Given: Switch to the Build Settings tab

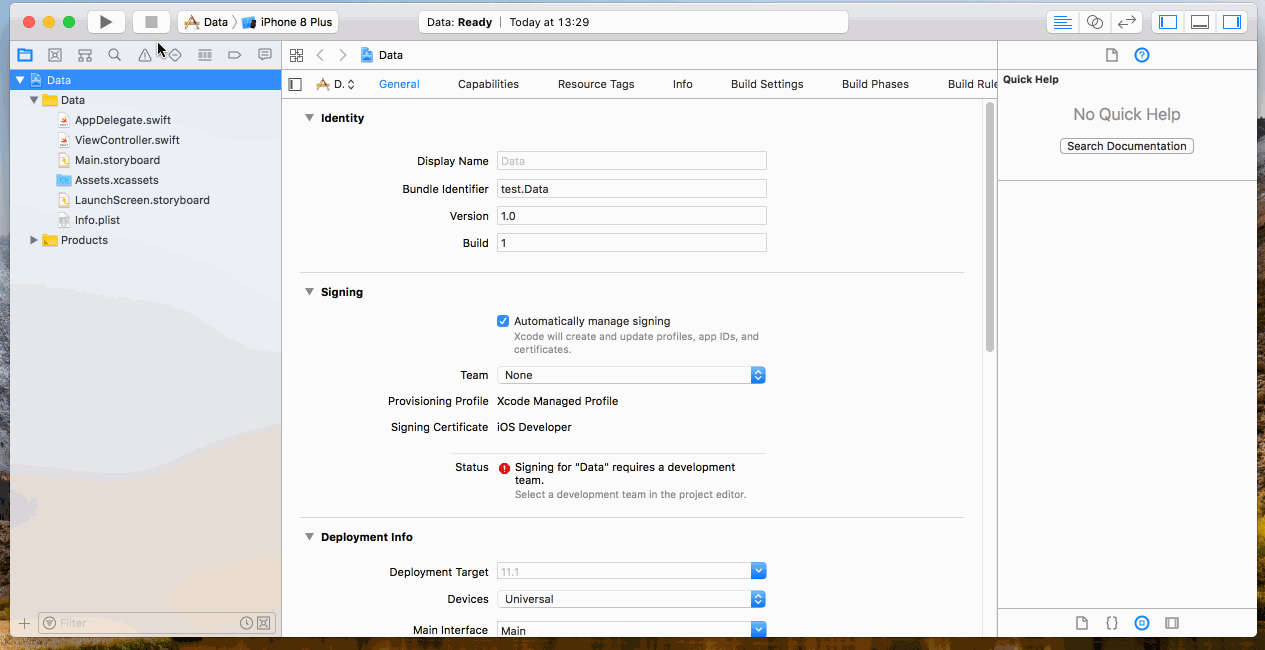Looking at the screenshot, I should (x=767, y=84).
